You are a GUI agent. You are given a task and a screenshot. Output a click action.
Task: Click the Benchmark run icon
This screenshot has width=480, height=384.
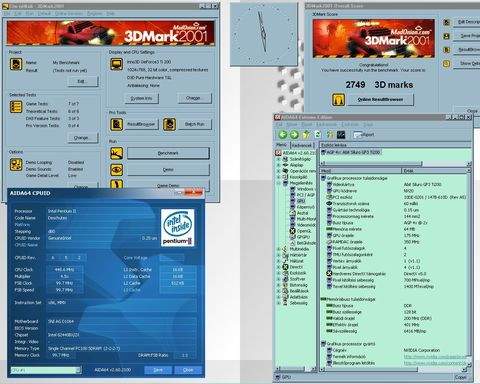(x=117, y=153)
